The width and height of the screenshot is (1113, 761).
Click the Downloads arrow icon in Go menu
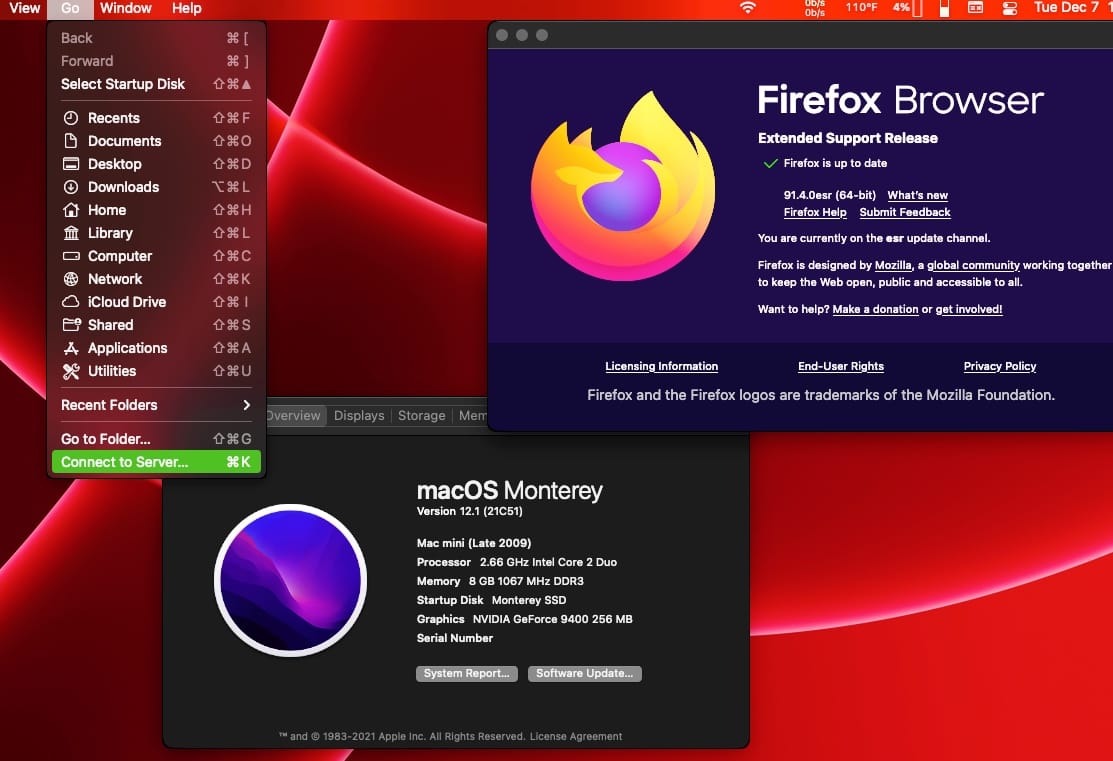[71, 187]
